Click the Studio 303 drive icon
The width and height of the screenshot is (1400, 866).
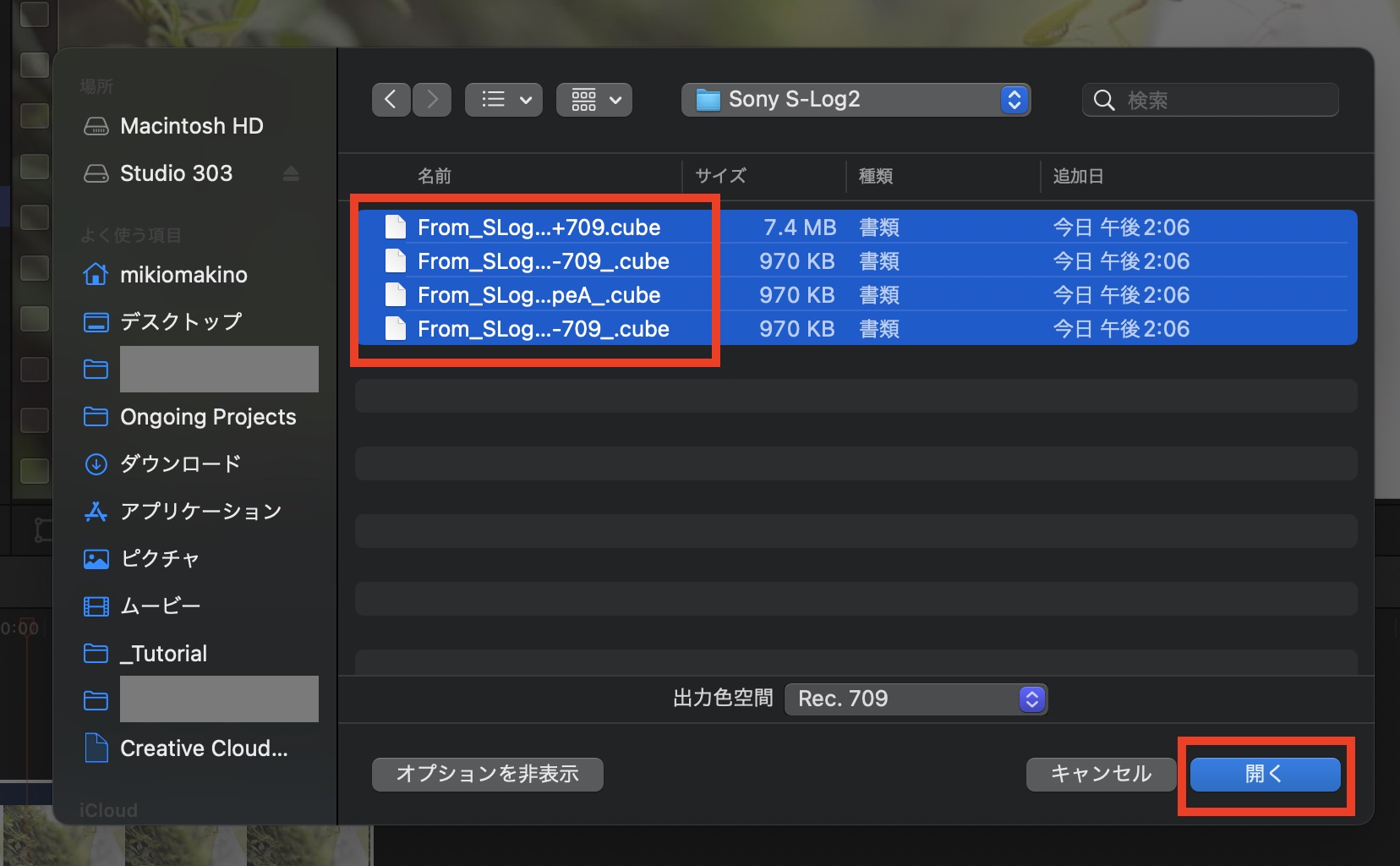pos(96,173)
